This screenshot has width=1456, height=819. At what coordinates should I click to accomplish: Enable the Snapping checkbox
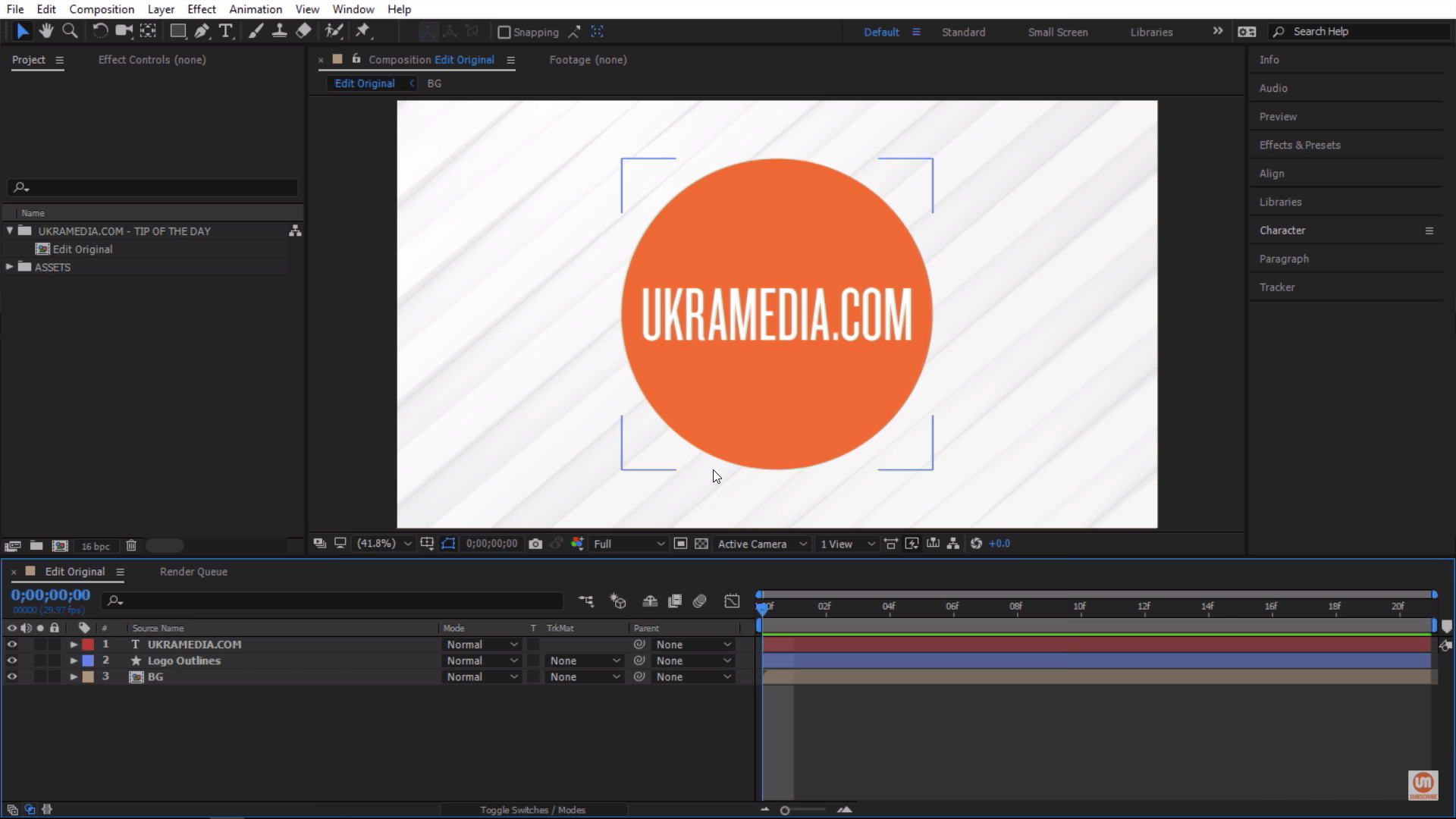coord(504,32)
